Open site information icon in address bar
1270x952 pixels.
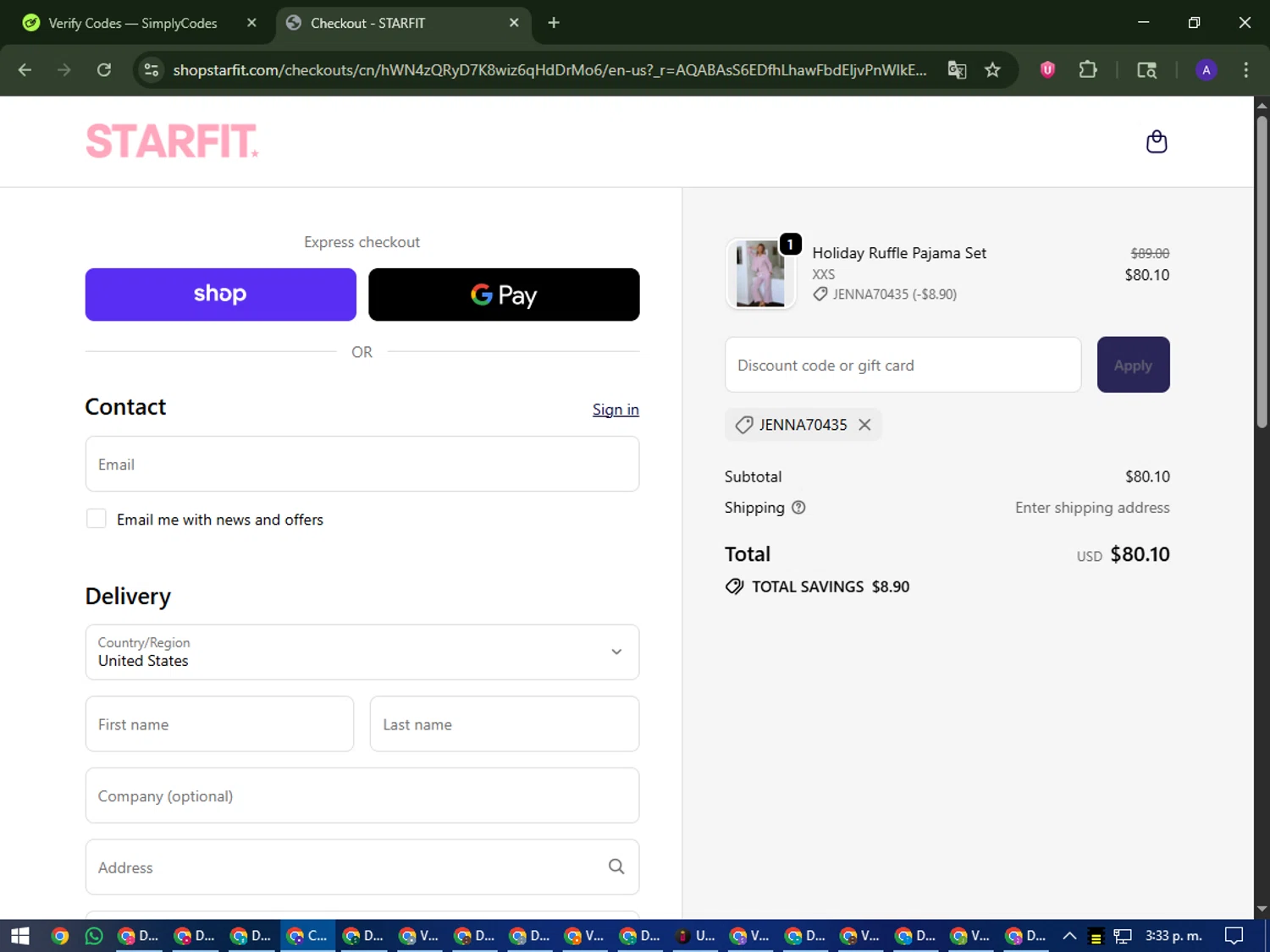coord(152,70)
